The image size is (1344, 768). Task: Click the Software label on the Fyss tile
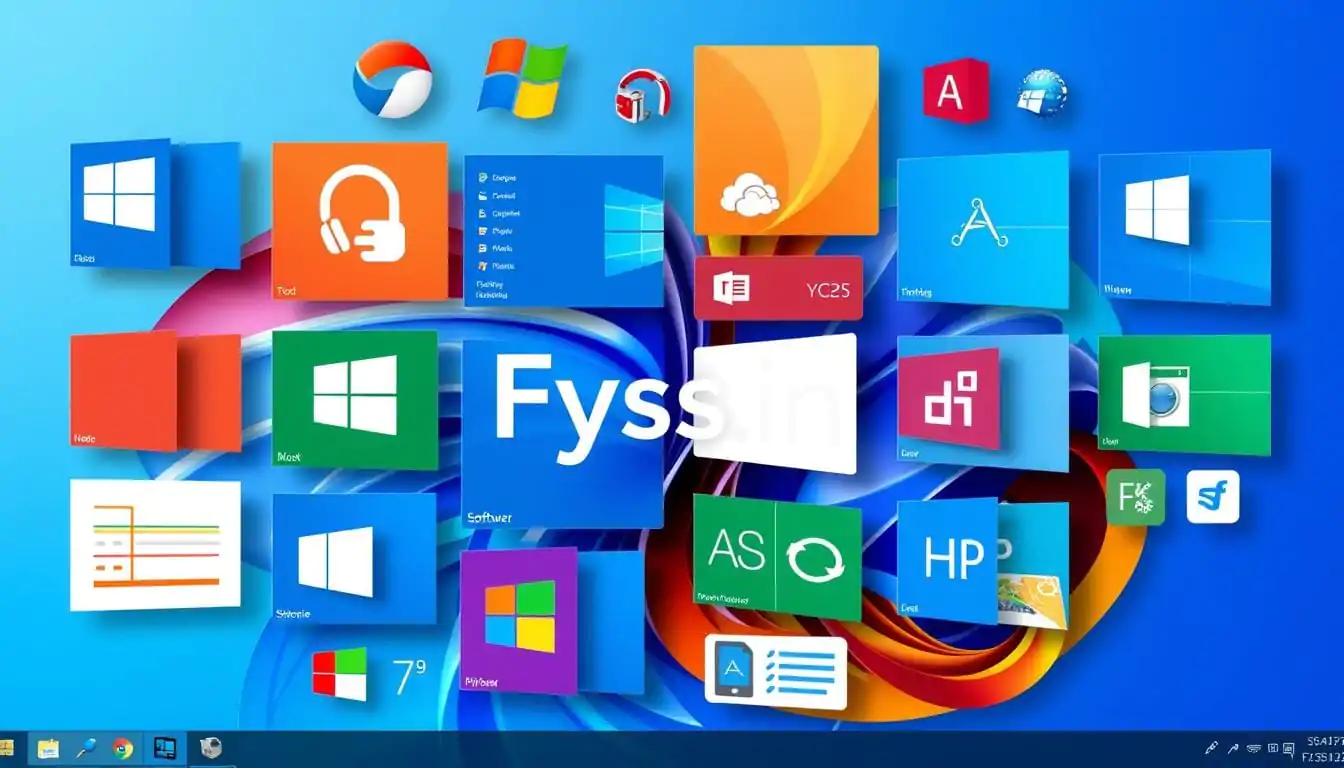(489, 517)
